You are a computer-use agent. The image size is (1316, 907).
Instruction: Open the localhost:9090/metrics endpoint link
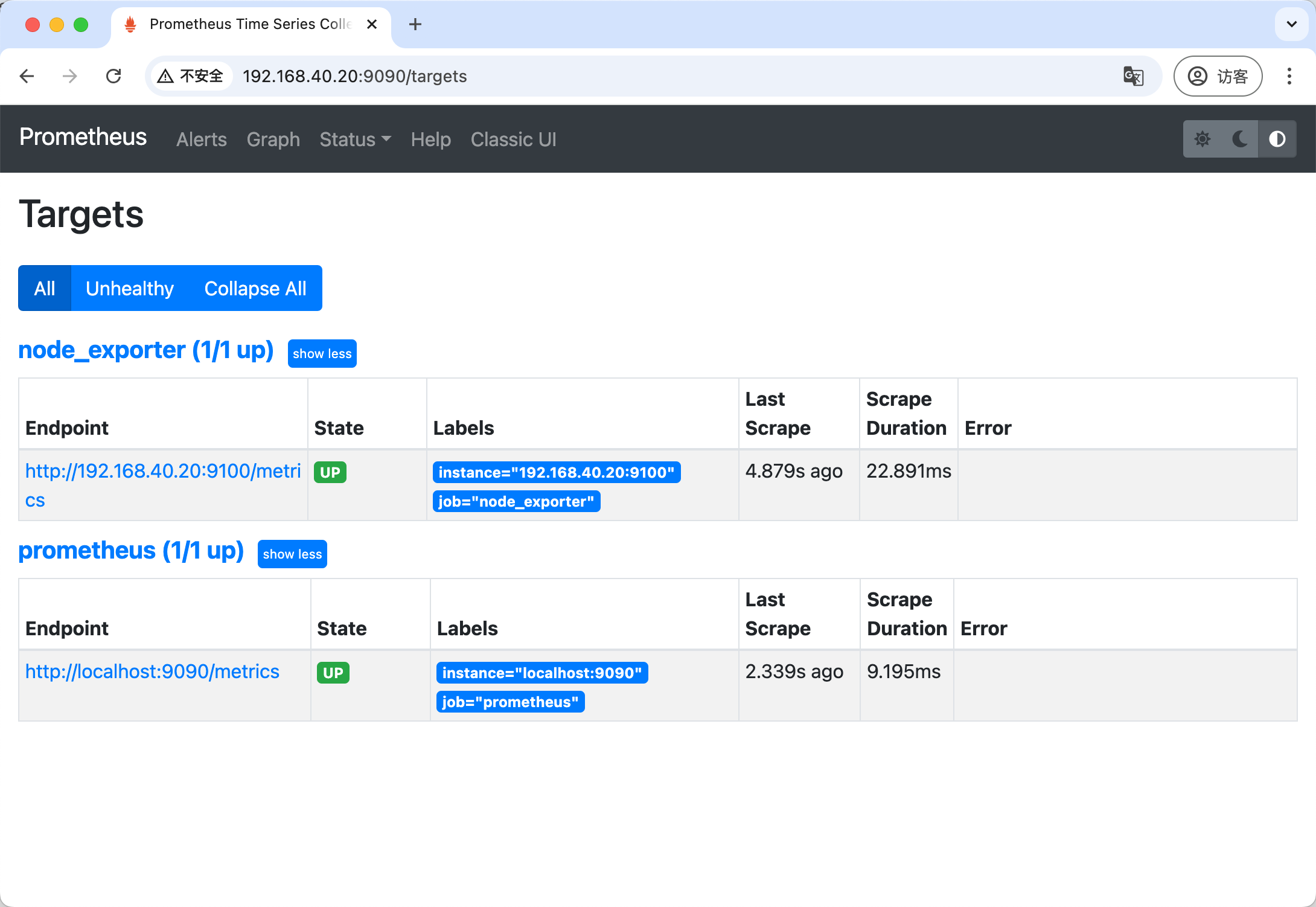coord(152,671)
